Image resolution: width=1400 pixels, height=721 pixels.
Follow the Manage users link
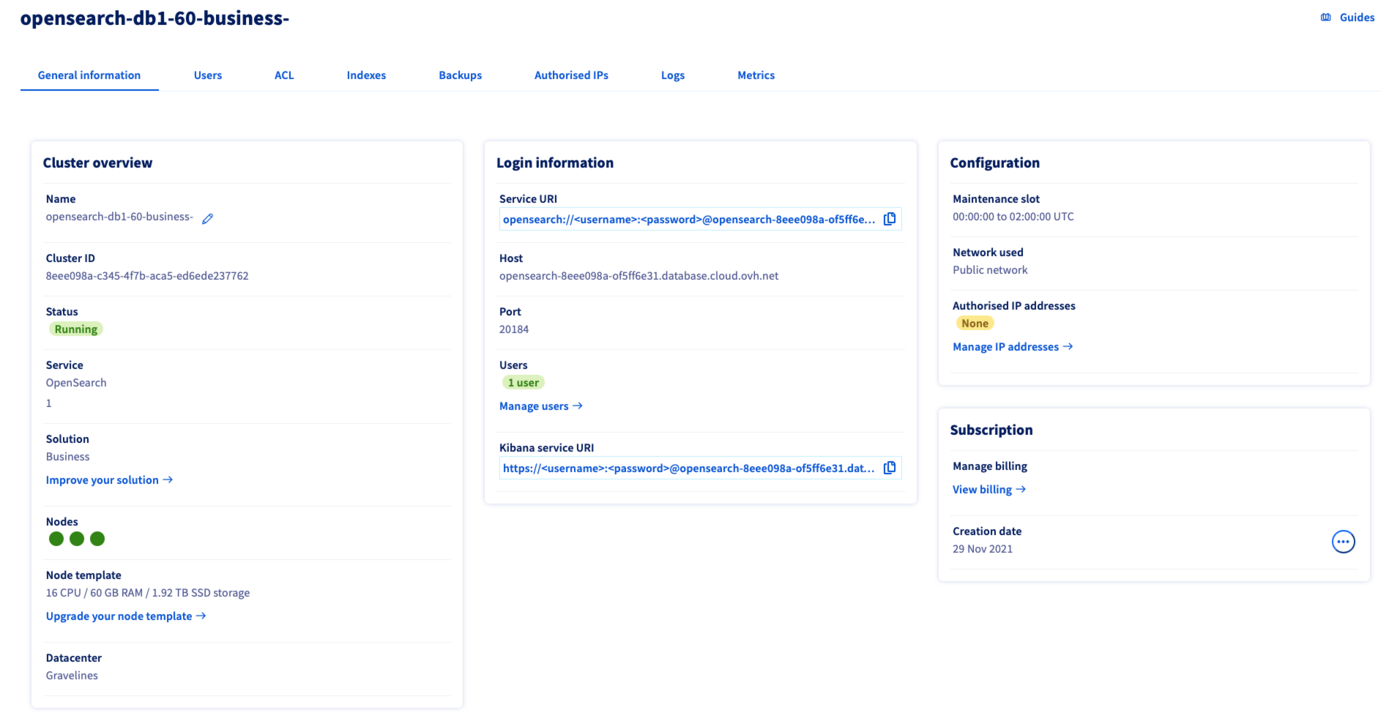[540, 405]
